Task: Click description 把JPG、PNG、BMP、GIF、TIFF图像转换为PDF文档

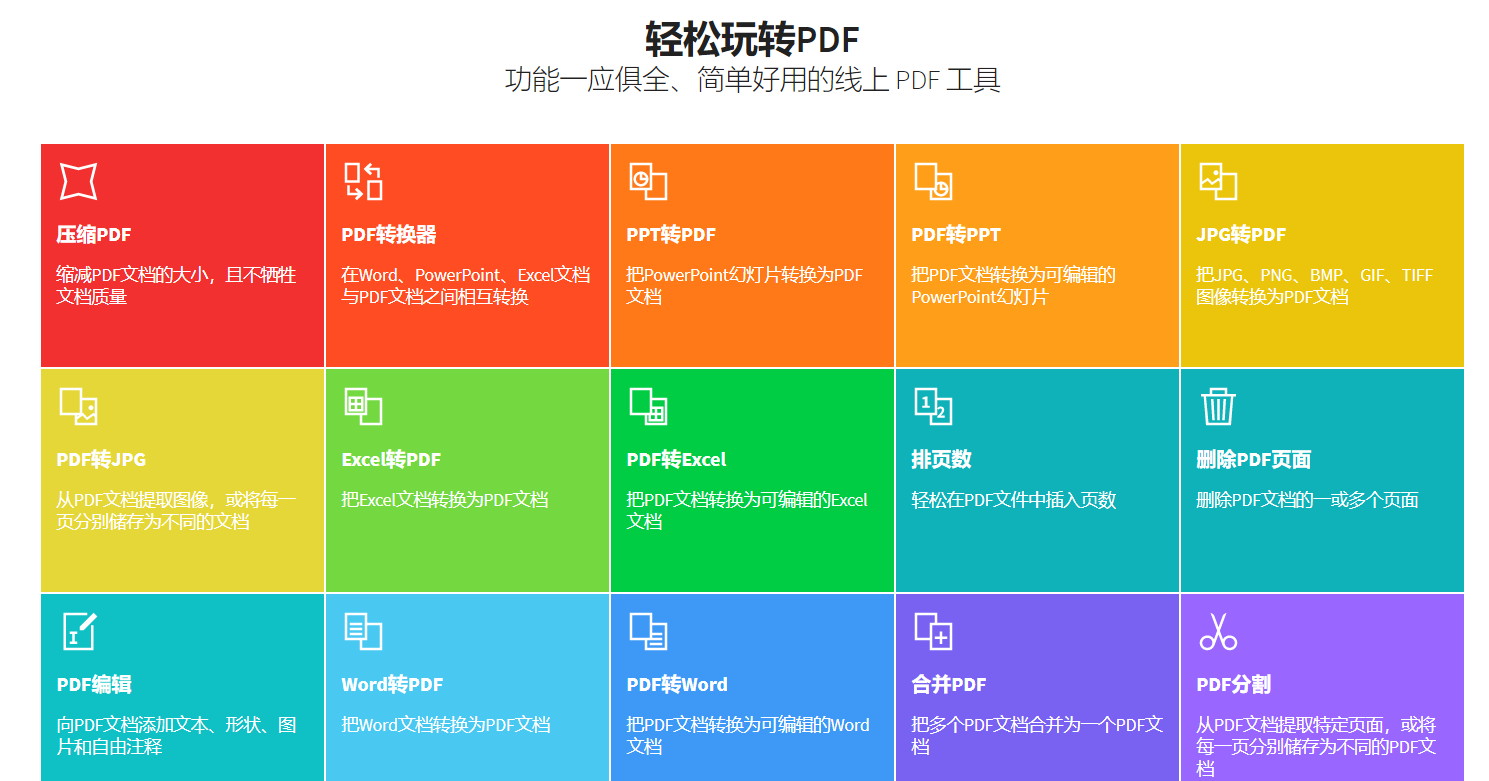Action: pyautogui.click(x=1315, y=286)
